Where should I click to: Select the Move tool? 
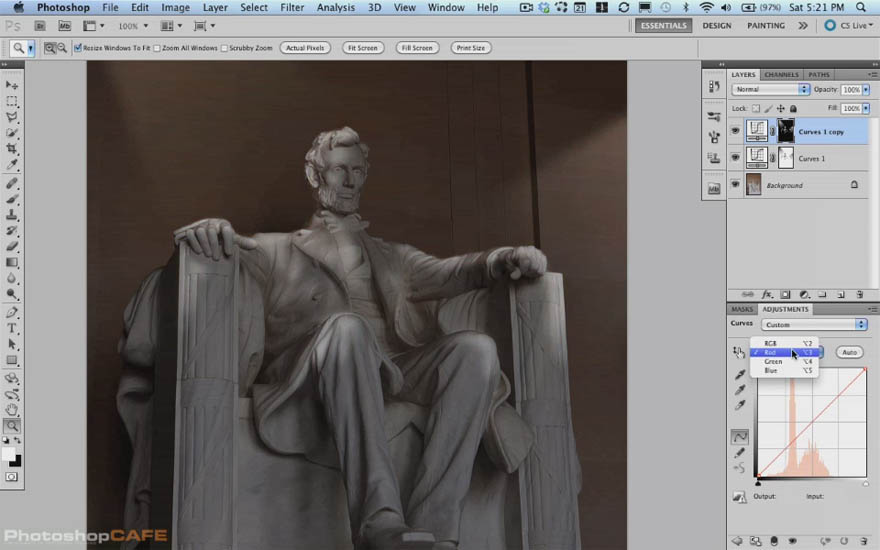pos(11,85)
